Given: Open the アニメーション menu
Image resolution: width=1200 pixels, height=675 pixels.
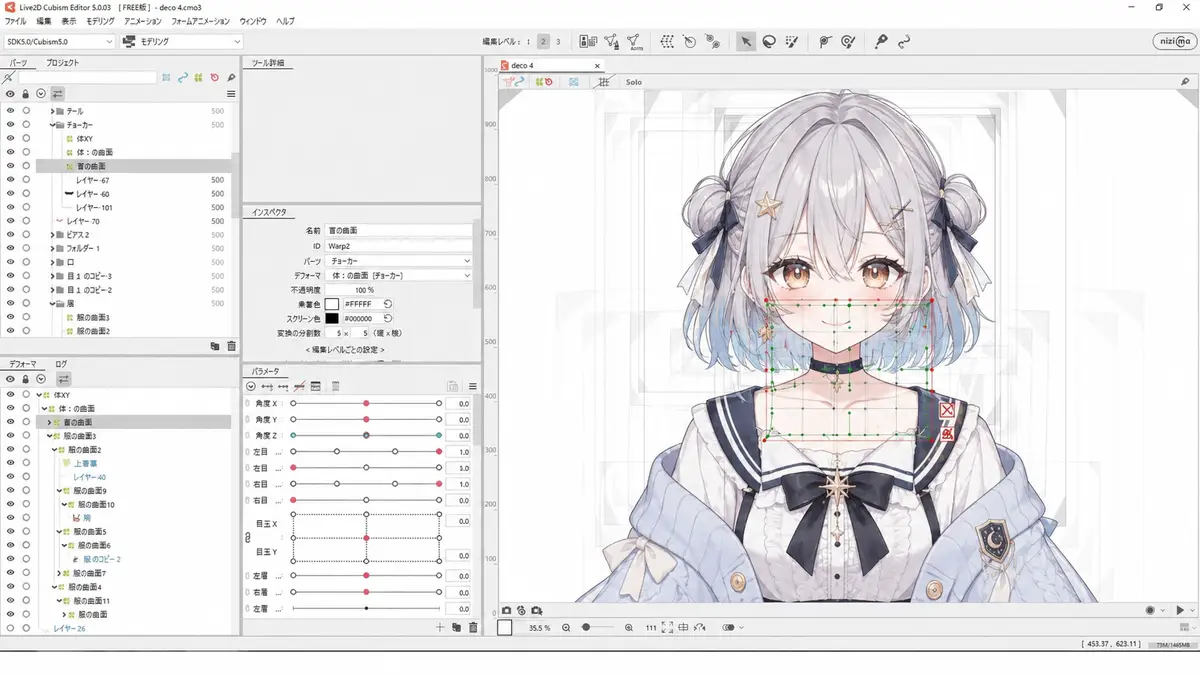Looking at the screenshot, I should (143, 21).
